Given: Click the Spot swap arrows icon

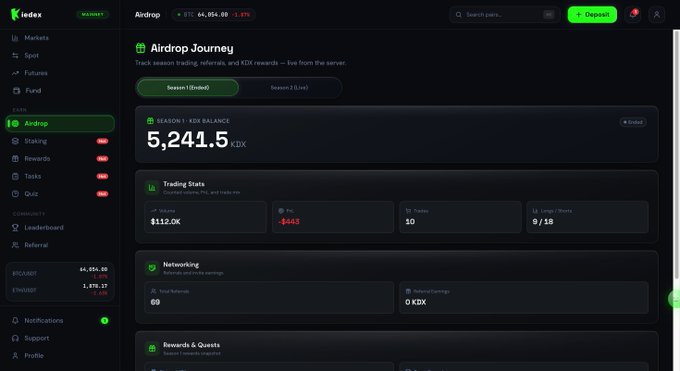Looking at the screenshot, I should (x=15, y=56).
